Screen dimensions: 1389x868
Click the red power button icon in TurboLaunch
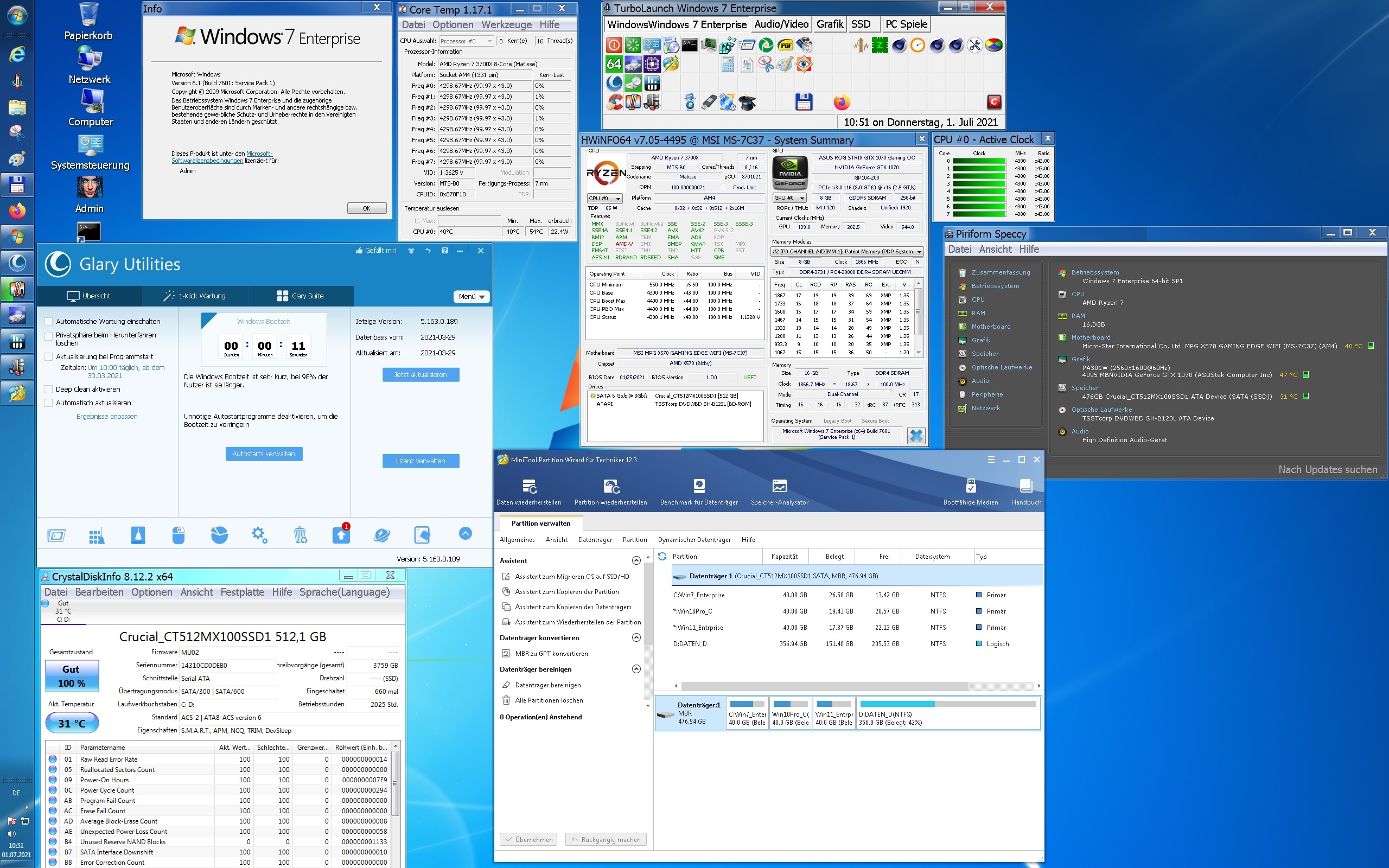614,45
